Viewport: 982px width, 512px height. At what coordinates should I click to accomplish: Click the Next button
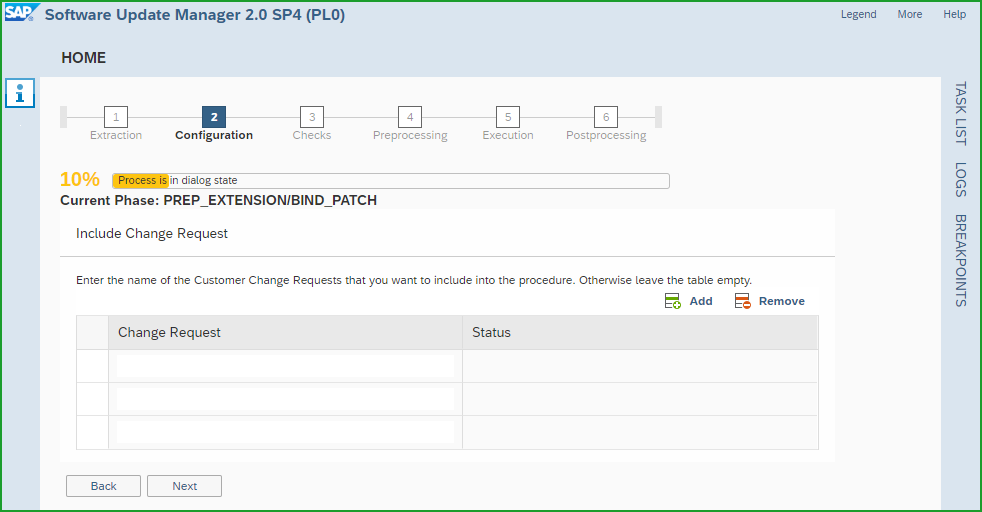pos(184,486)
